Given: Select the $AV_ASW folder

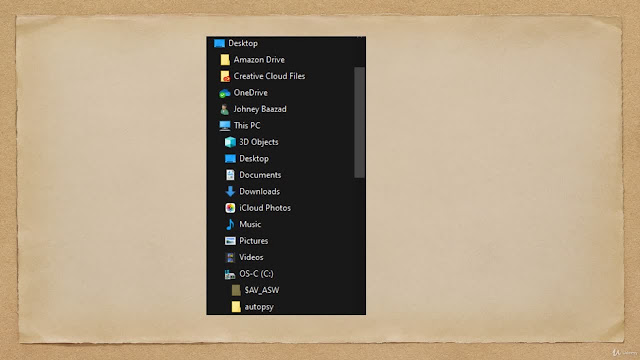Looking at the screenshot, I should pyautogui.click(x=255, y=290).
